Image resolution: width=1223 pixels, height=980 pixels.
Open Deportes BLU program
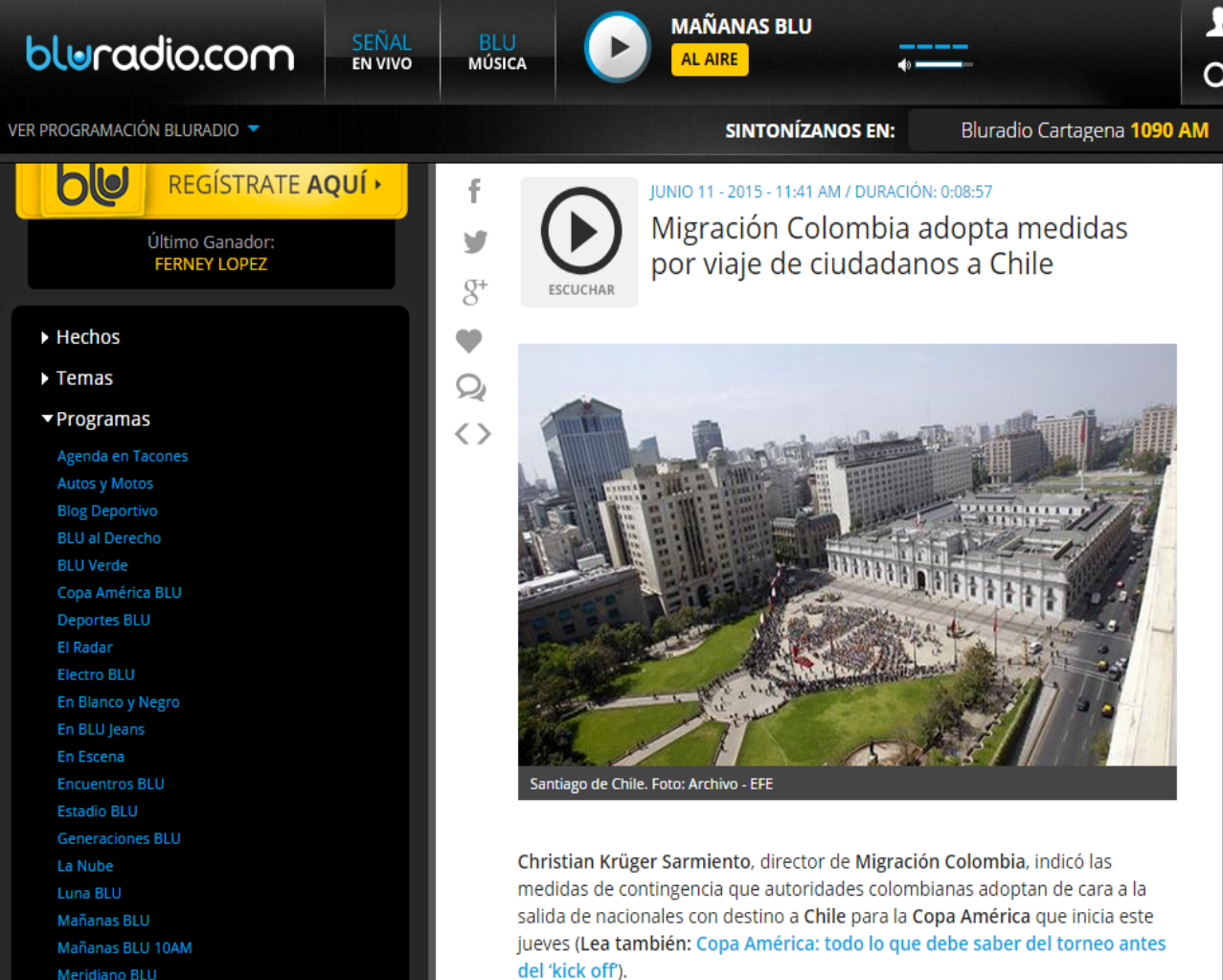[x=103, y=620]
